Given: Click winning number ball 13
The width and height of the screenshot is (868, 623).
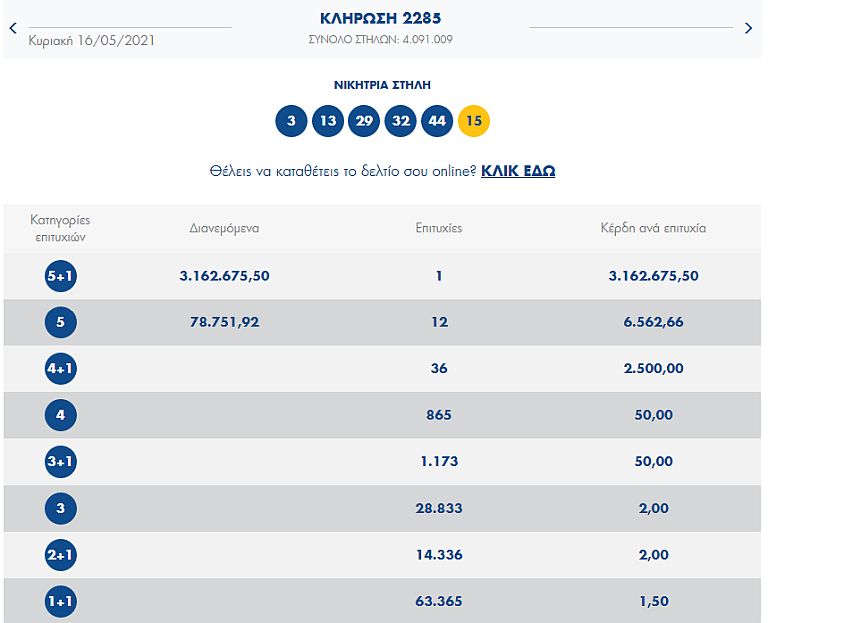Looking at the screenshot, I should pyautogui.click(x=327, y=121).
